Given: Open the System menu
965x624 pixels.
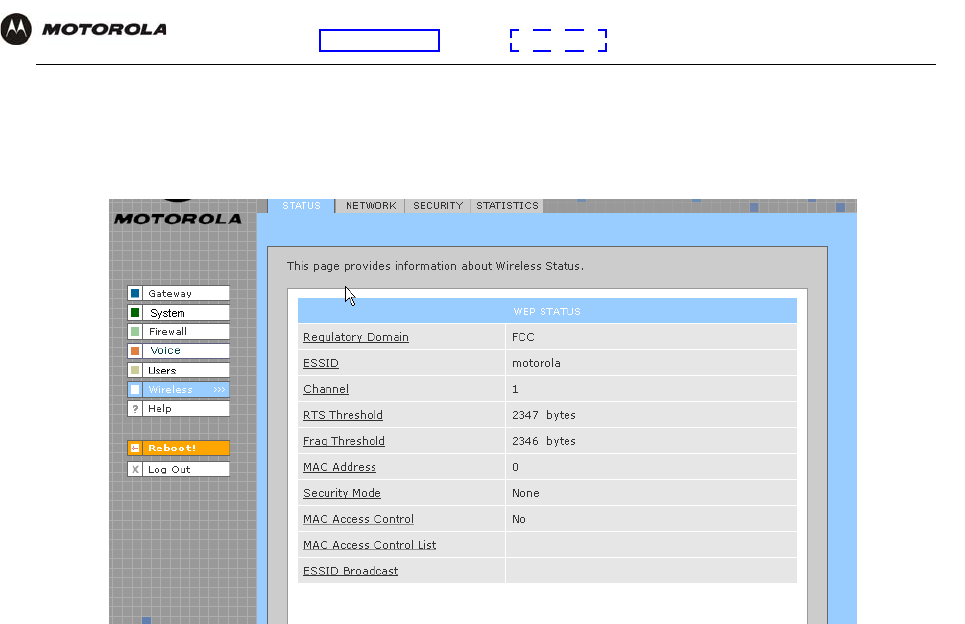Looking at the screenshot, I should pos(178,313).
